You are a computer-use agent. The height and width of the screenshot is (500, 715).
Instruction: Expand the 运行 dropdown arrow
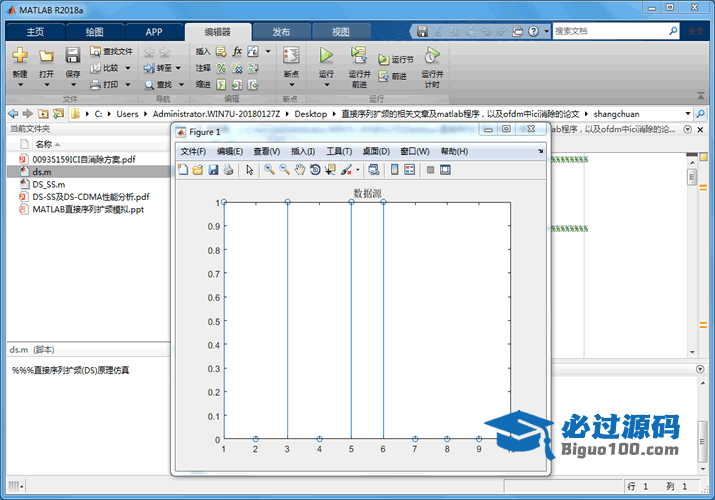tap(326, 85)
